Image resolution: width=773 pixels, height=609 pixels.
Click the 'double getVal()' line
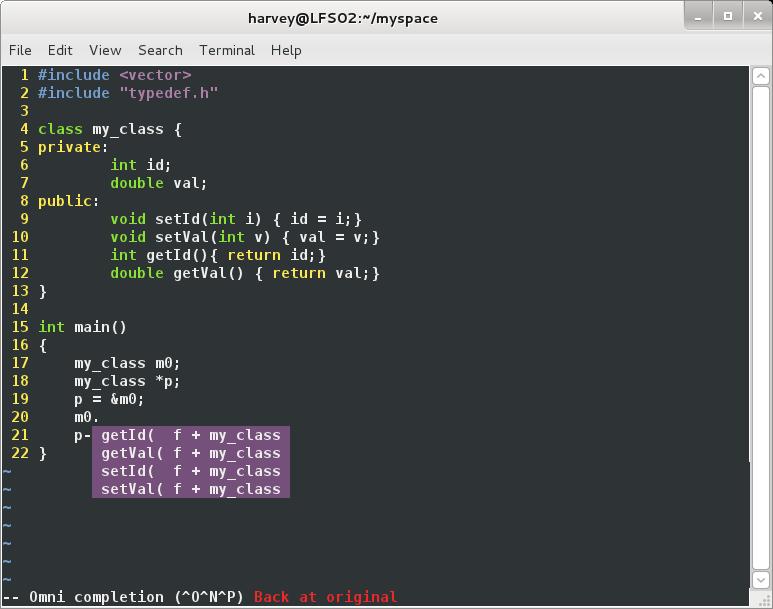pos(245,273)
